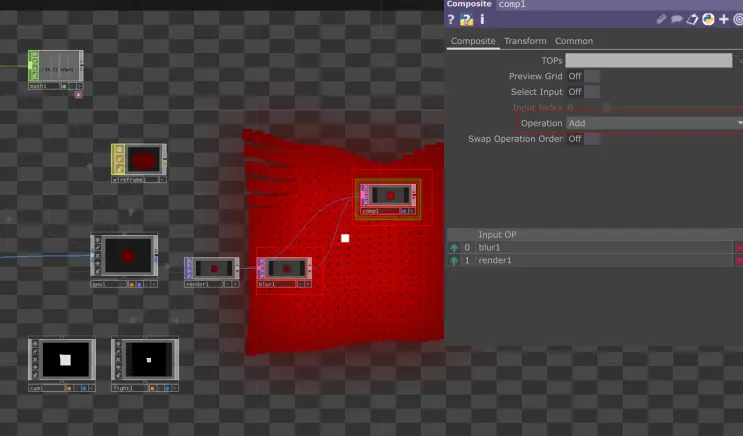743x436 pixels.
Task: Remove blur1 input with red X
Action: pos(739,247)
